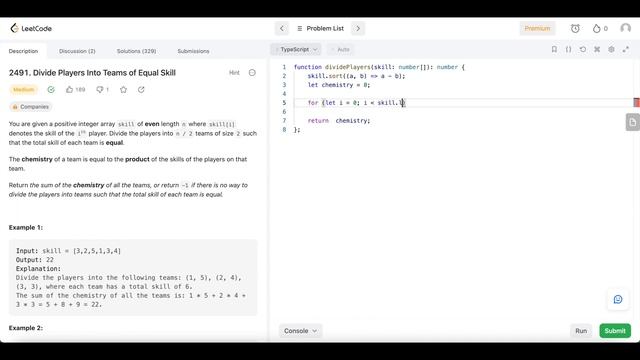Open the TypeScript language dropdown
This screenshot has height=360, width=640.
coord(296,49)
